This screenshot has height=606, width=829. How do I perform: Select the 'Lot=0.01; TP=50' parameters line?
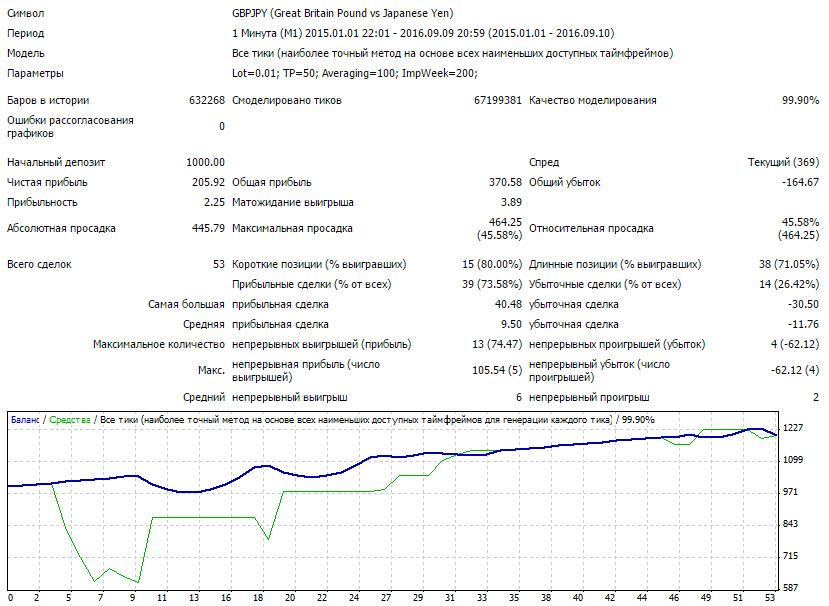[x=355, y=74]
